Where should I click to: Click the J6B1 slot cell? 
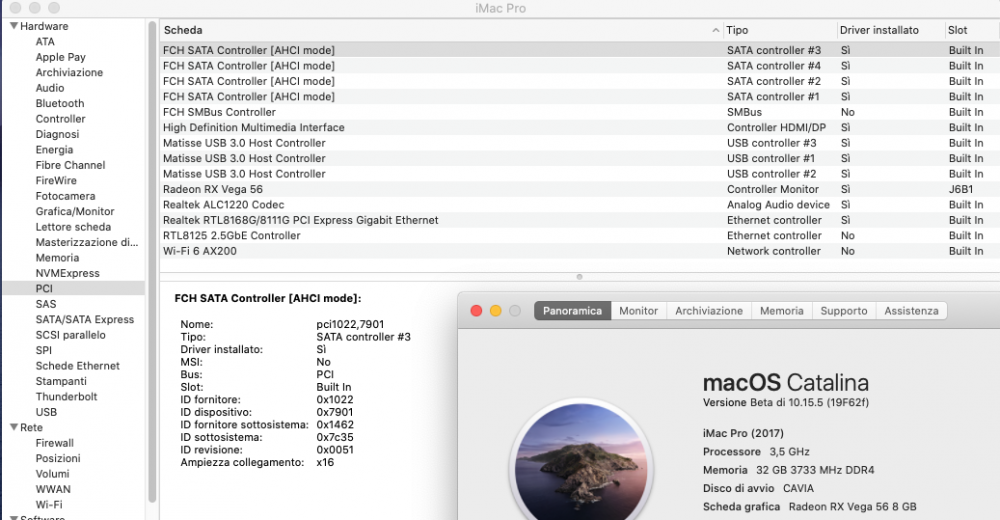[x=961, y=189]
